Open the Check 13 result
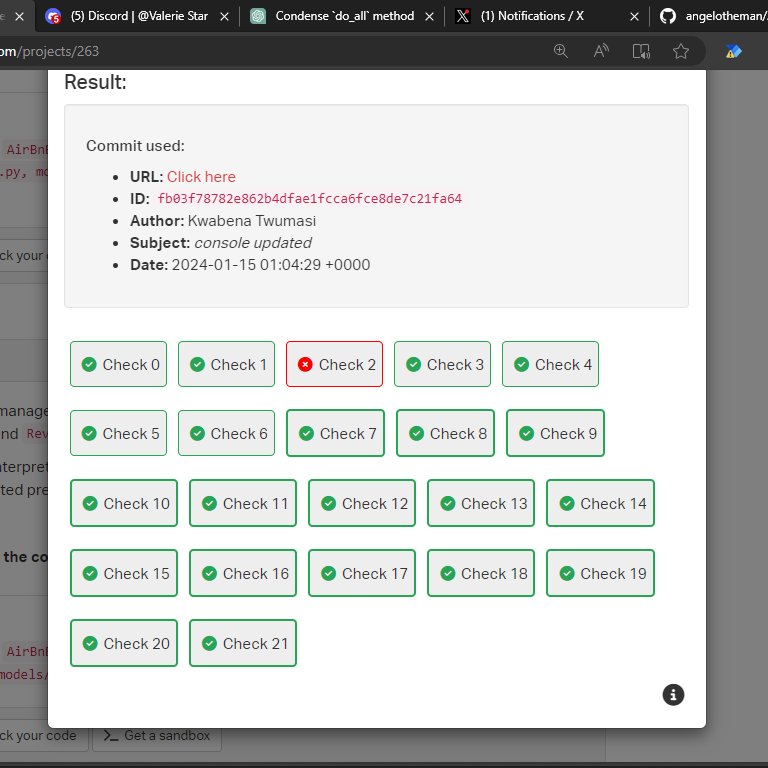The image size is (768, 768). click(481, 503)
